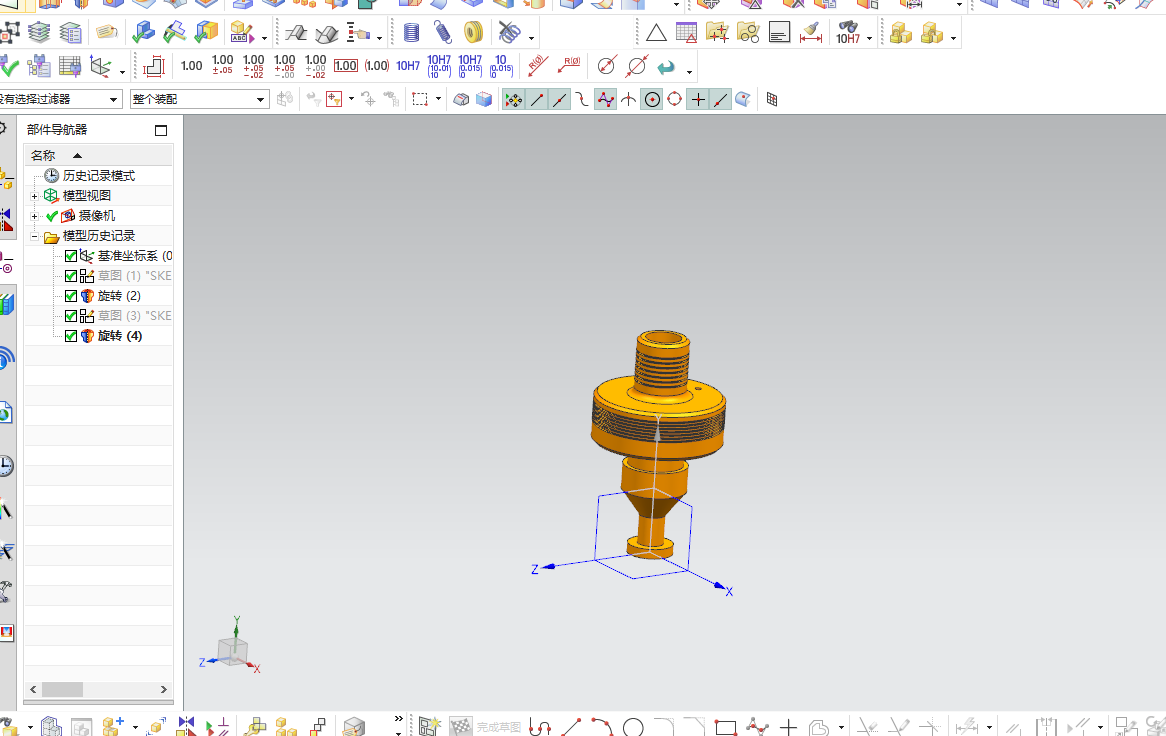The width and height of the screenshot is (1166, 736).
Task: Click the navigator horizontal scrollbar thumb
Action: tap(62, 690)
